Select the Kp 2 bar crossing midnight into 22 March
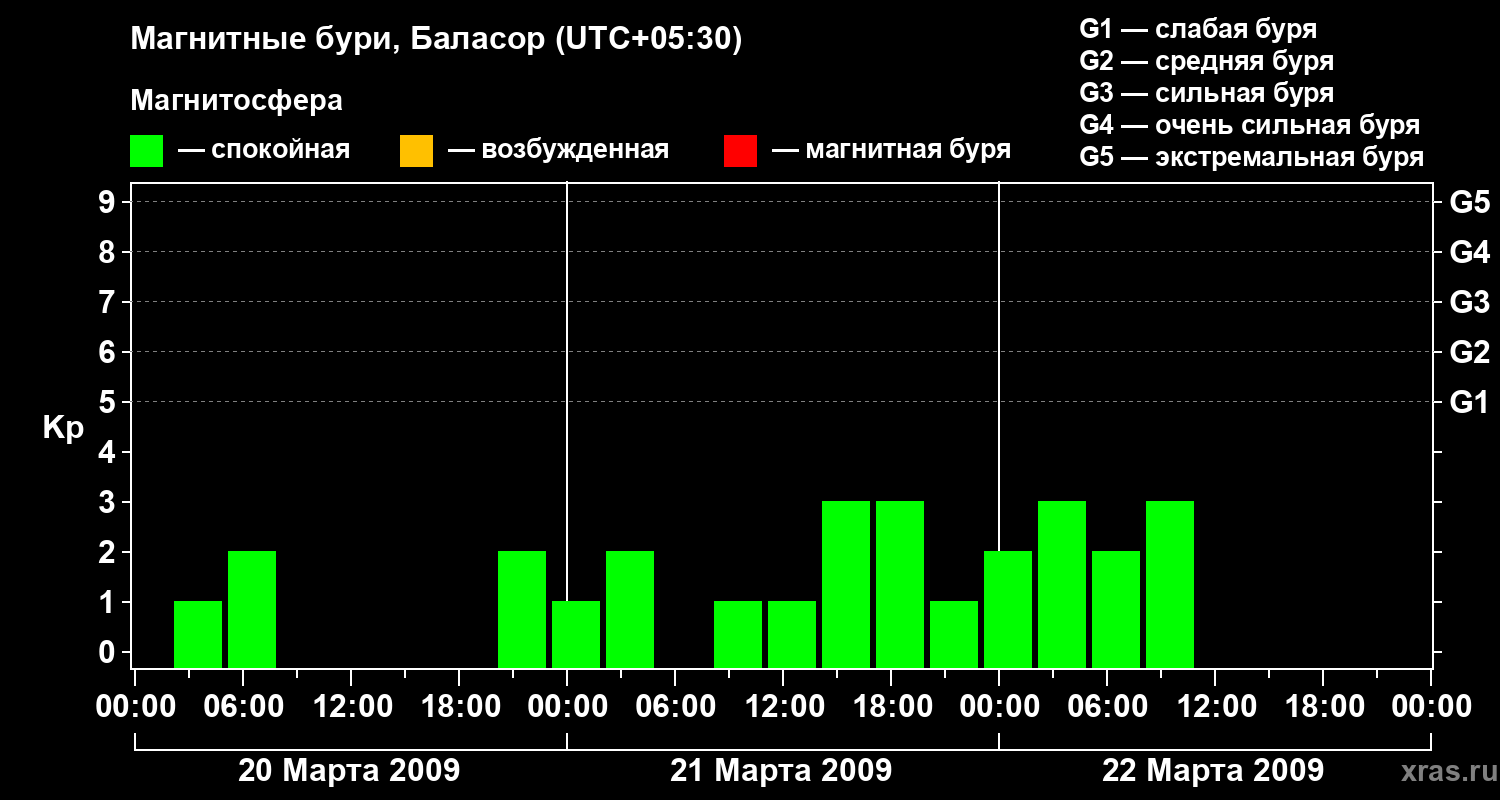Screen dimensions: 1500x800 pos(1008,609)
